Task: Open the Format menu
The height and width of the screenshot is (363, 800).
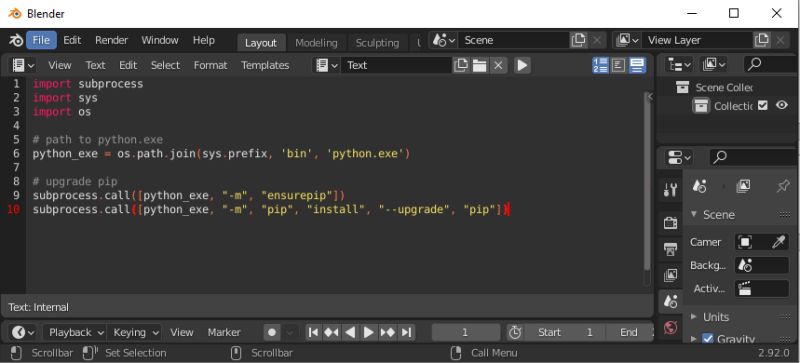Action: pos(210,65)
